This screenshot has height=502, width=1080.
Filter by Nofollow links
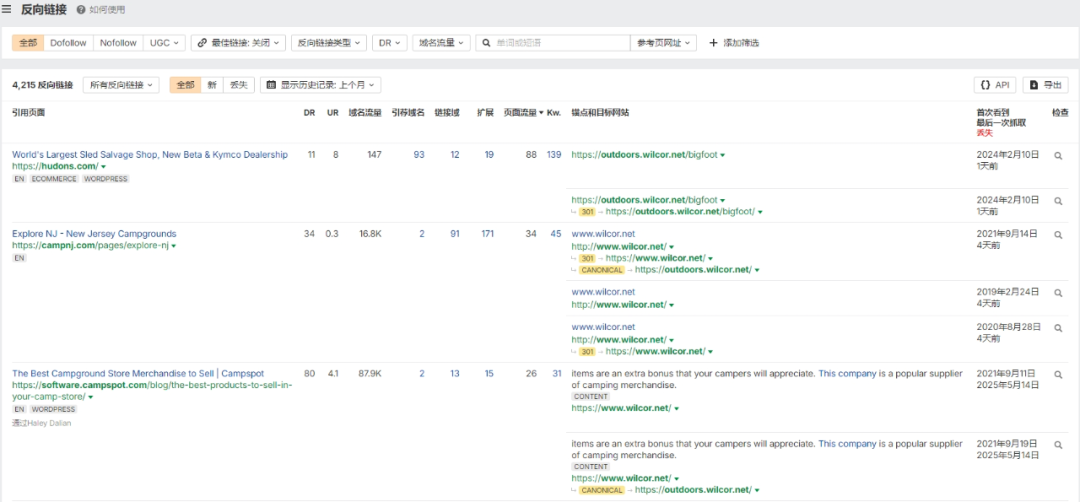[118, 43]
